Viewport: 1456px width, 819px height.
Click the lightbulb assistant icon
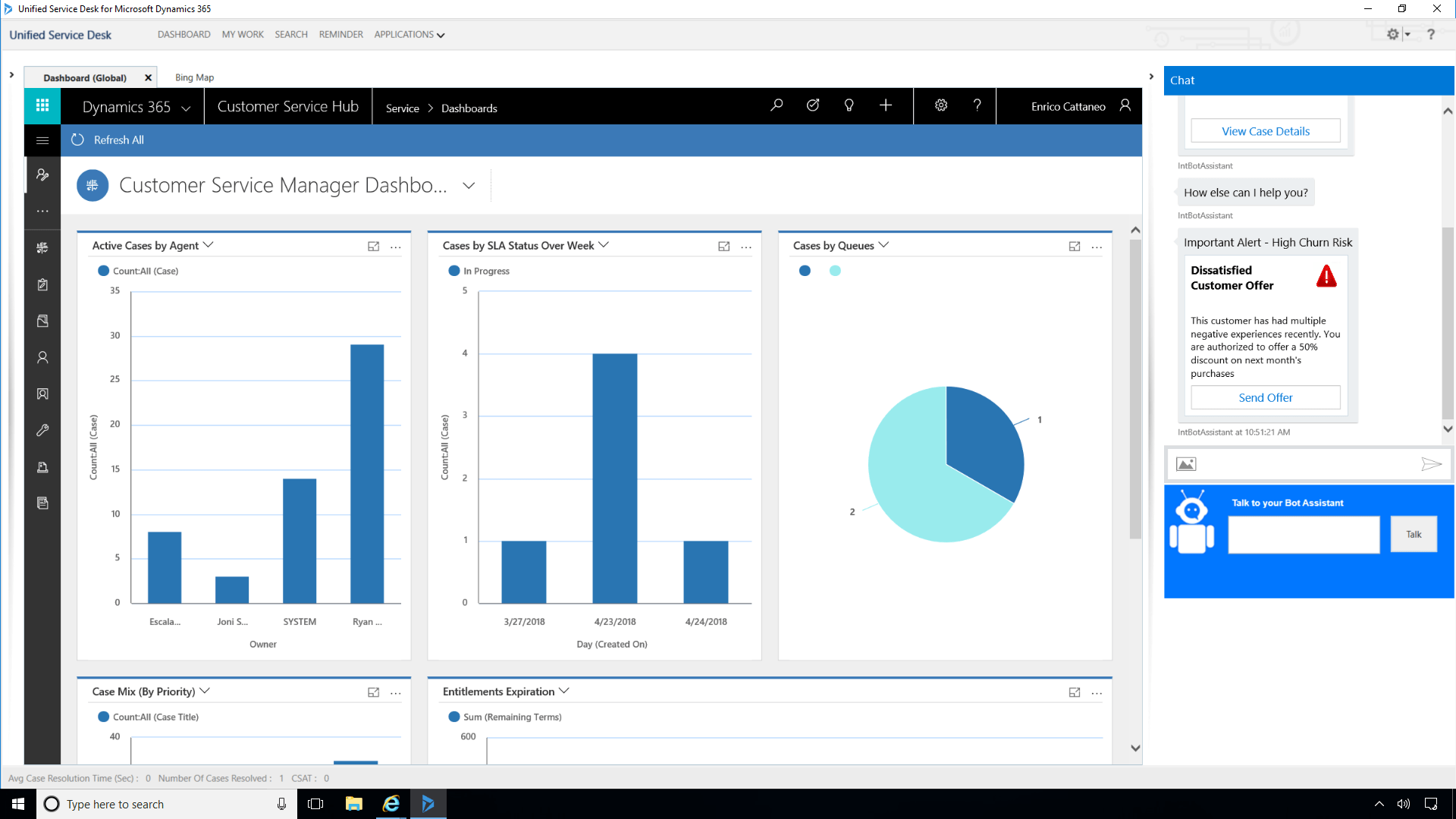tap(849, 105)
